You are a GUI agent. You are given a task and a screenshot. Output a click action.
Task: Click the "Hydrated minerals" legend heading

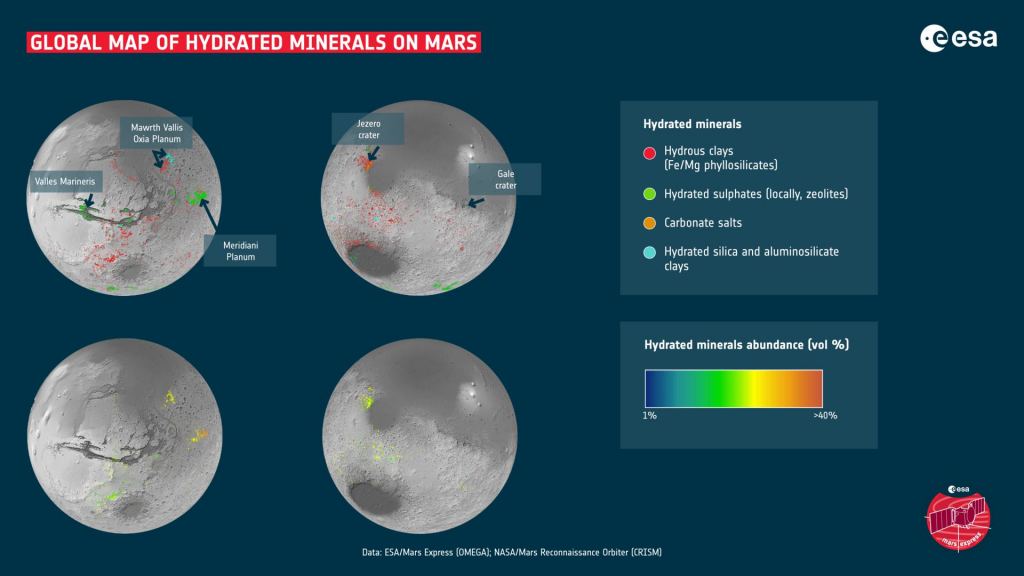[691, 125]
